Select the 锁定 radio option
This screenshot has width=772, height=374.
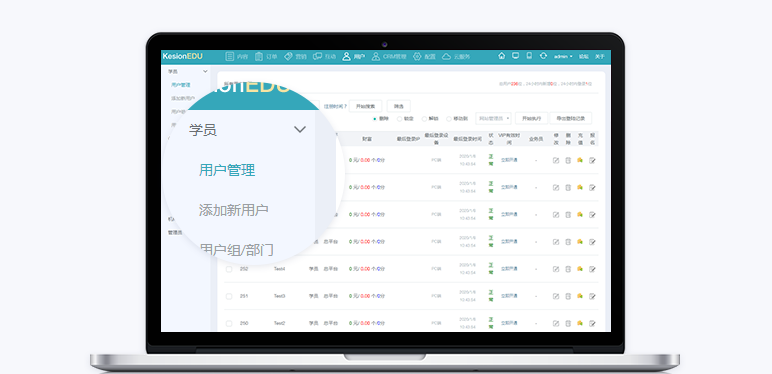[x=399, y=119]
